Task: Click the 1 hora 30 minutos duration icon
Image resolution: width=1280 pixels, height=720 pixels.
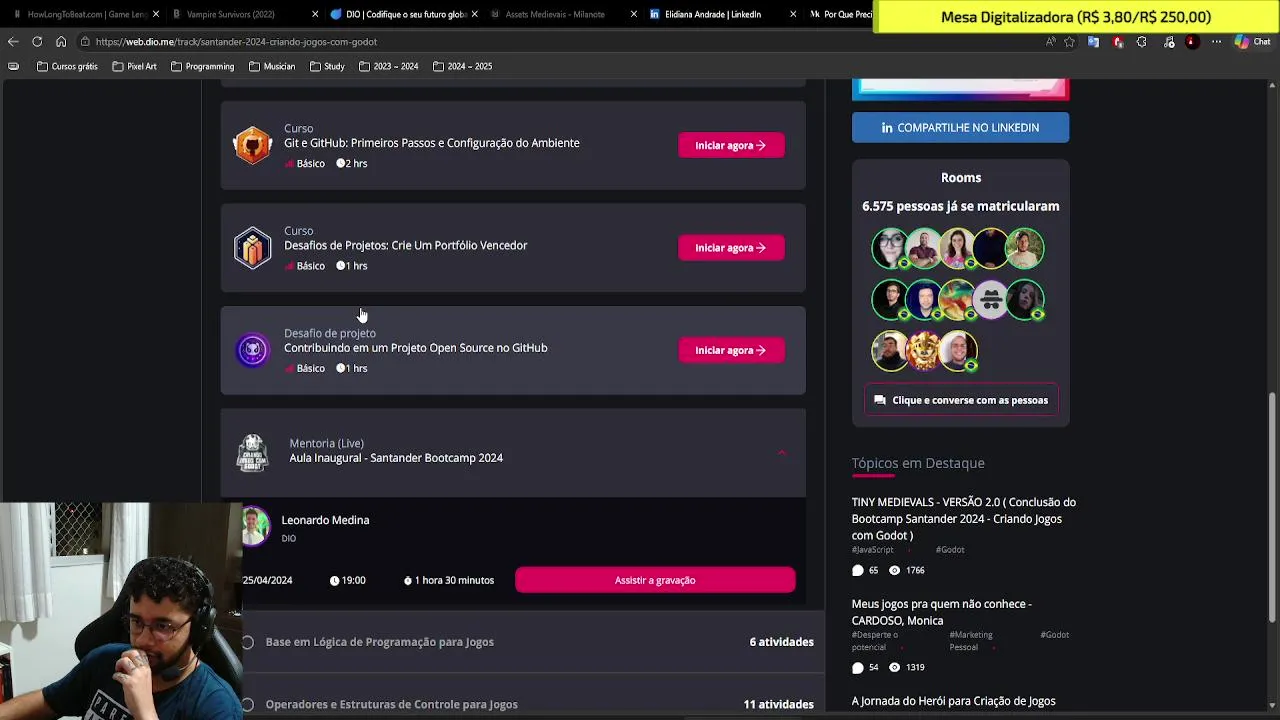Action: point(408,580)
